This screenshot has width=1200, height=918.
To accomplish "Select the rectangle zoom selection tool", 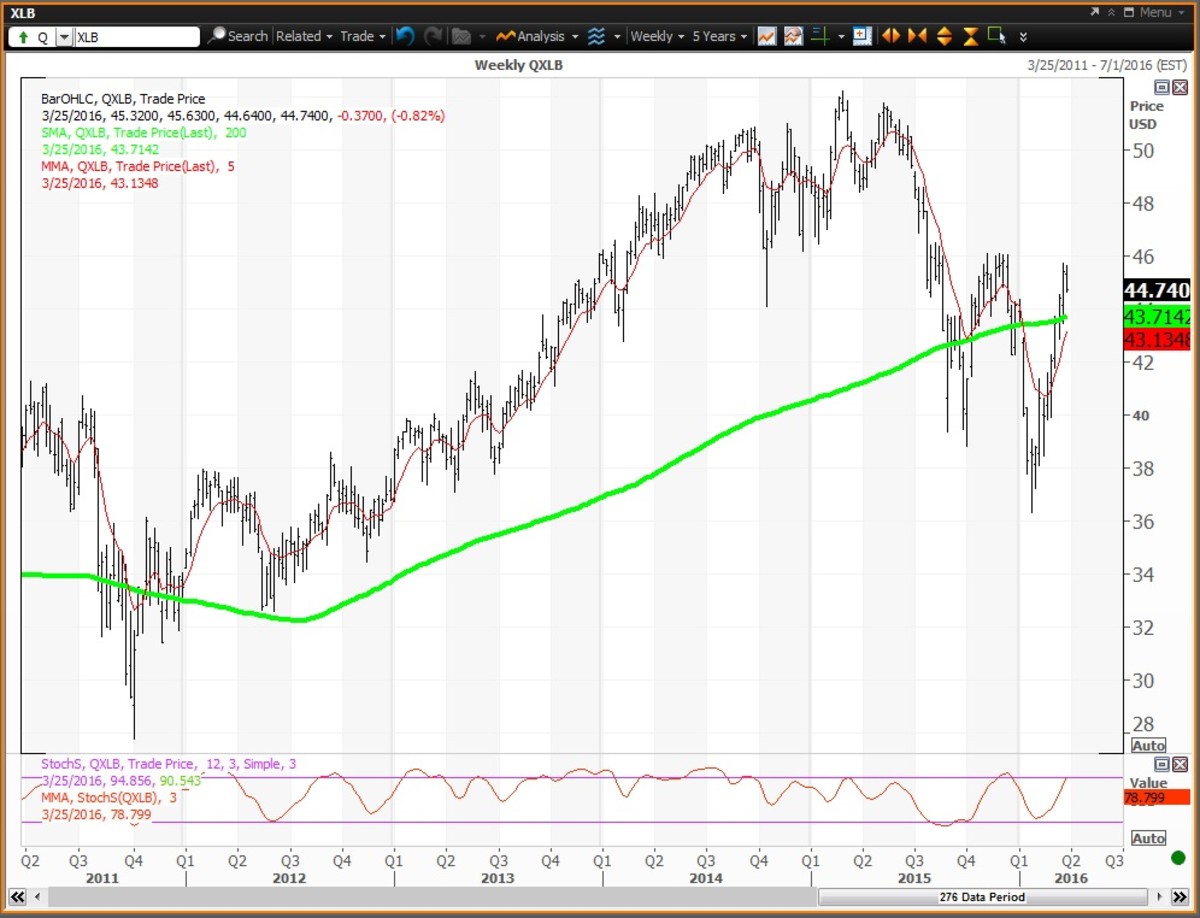I will [x=996, y=36].
